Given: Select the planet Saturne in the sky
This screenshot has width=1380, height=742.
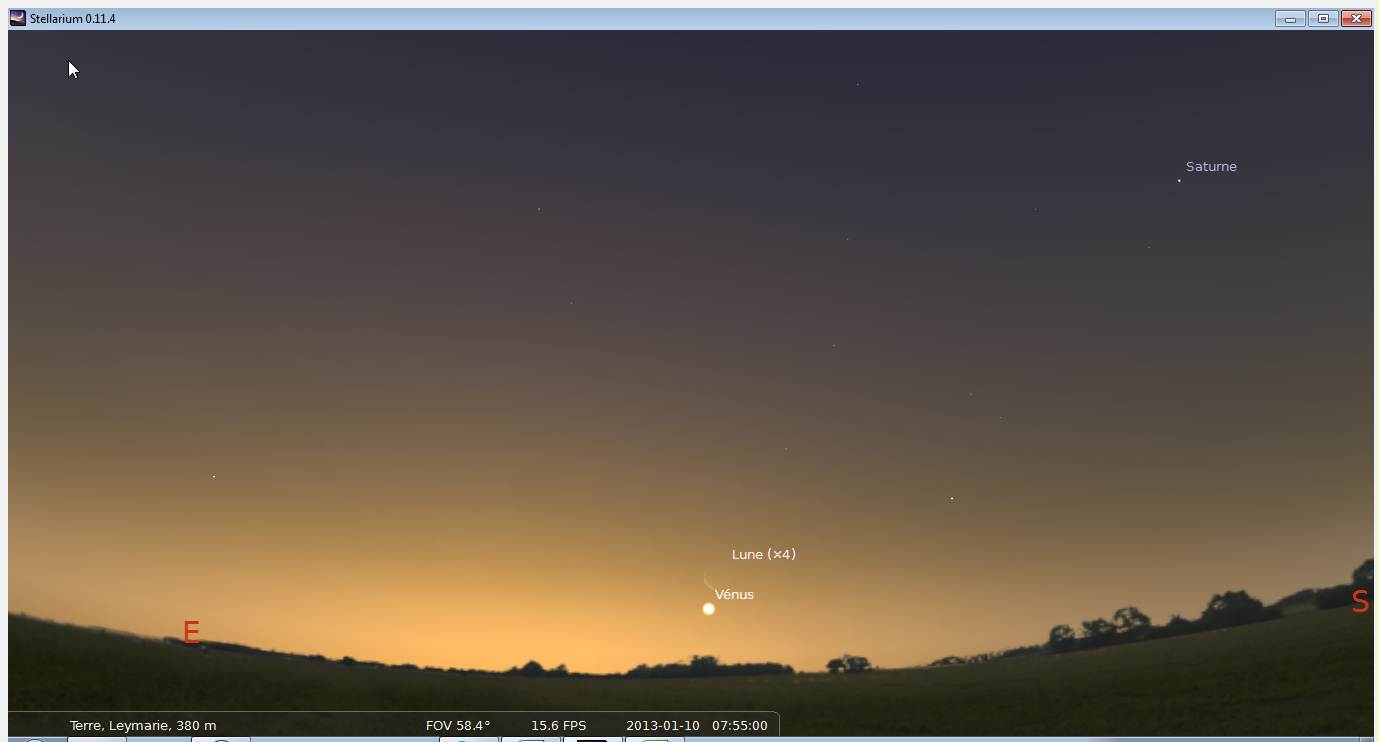Looking at the screenshot, I should (x=1179, y=180).
